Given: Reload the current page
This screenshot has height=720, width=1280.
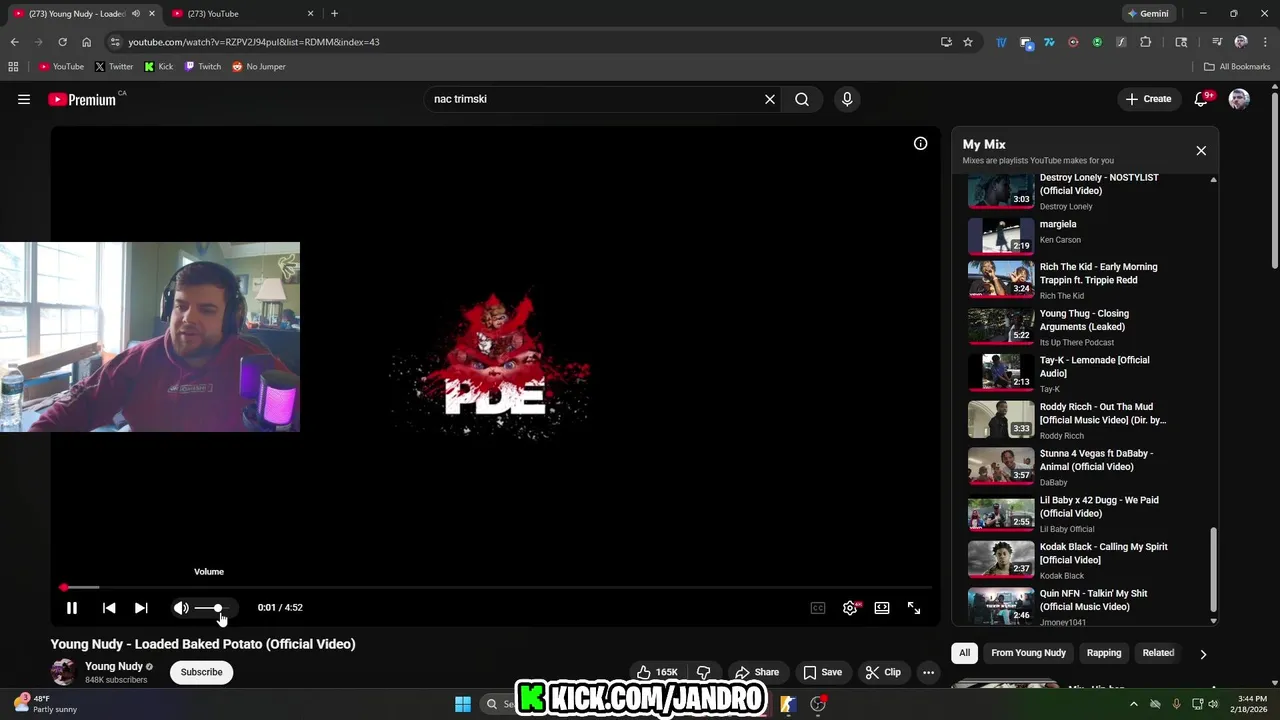Looking at the screenshot, I should tap(62, 42).
